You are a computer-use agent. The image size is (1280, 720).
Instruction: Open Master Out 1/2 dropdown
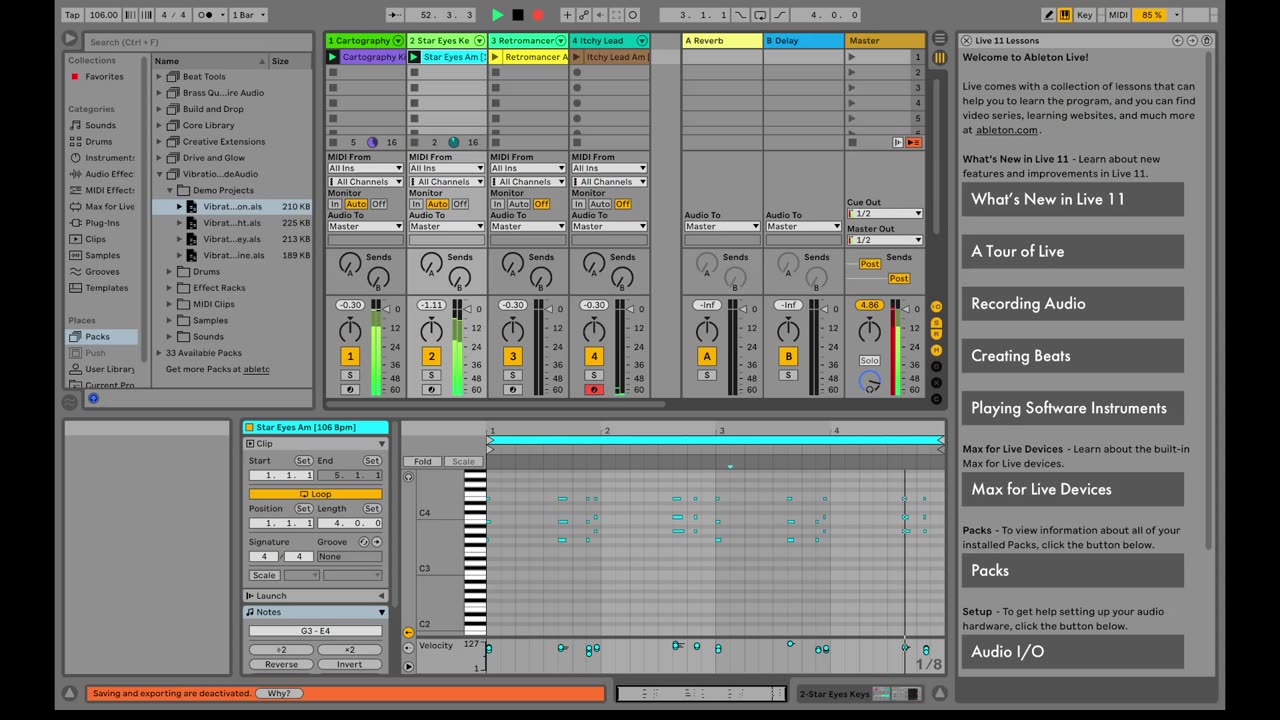point(885,240)
